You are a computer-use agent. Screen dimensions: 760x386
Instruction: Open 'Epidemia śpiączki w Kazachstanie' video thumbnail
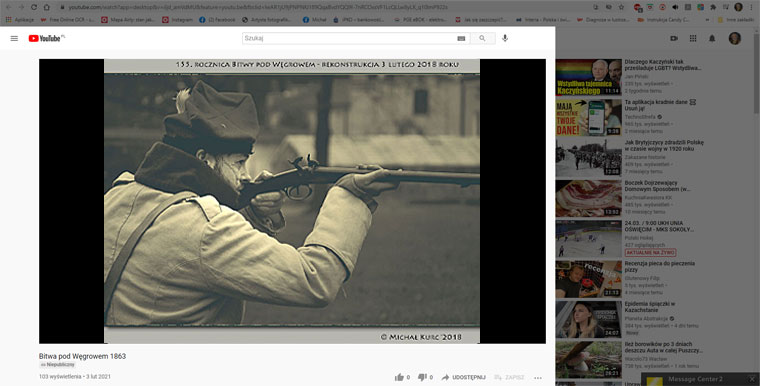(x=588, y=319)
